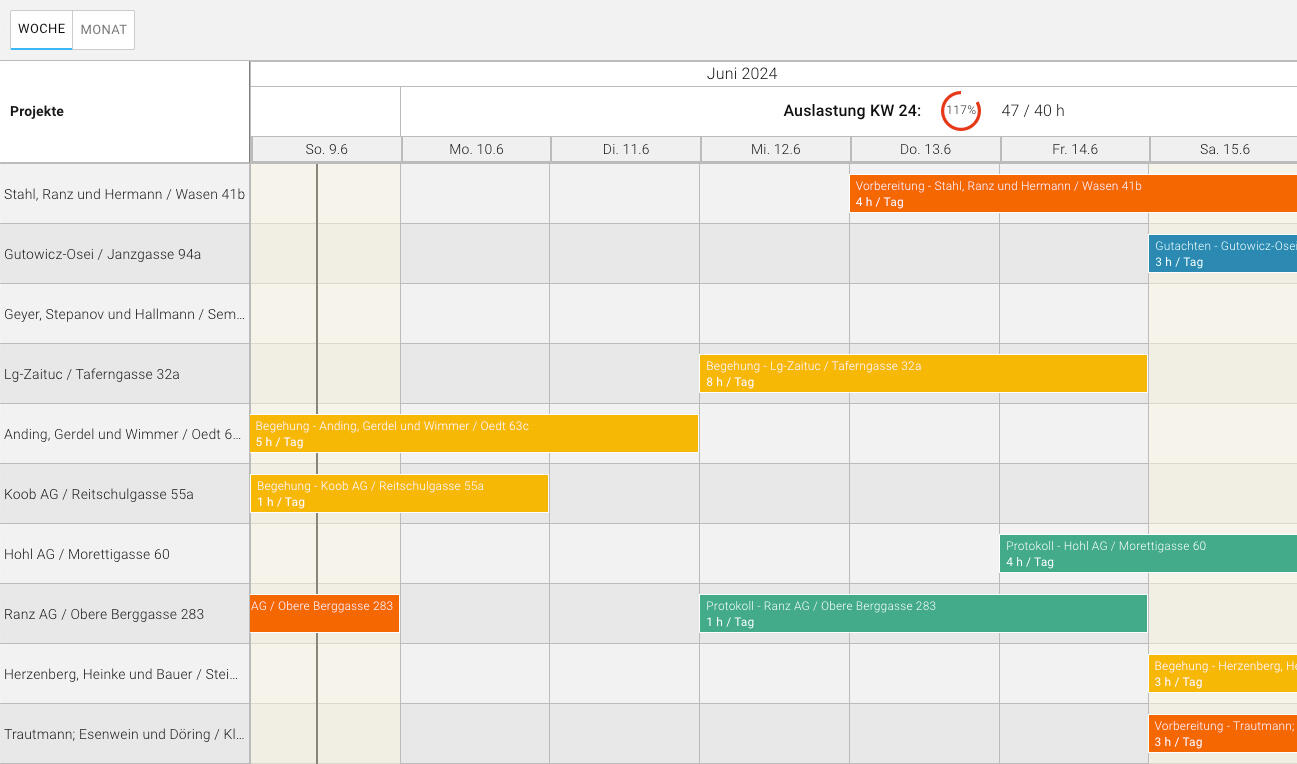
Task: Click the 117% utilization circle indicator
Action: 960,110
